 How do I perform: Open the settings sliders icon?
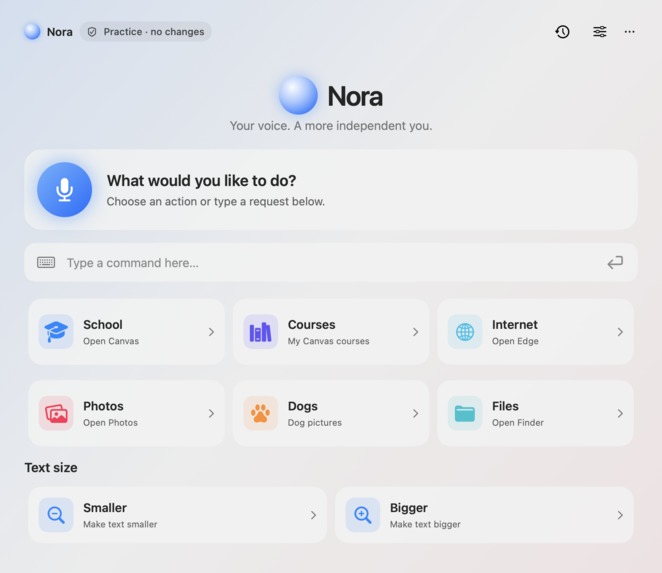click(x=600, y=32)
